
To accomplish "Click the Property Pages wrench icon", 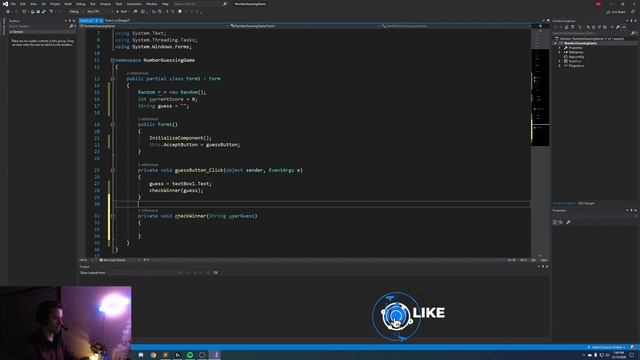I will 568,222.
